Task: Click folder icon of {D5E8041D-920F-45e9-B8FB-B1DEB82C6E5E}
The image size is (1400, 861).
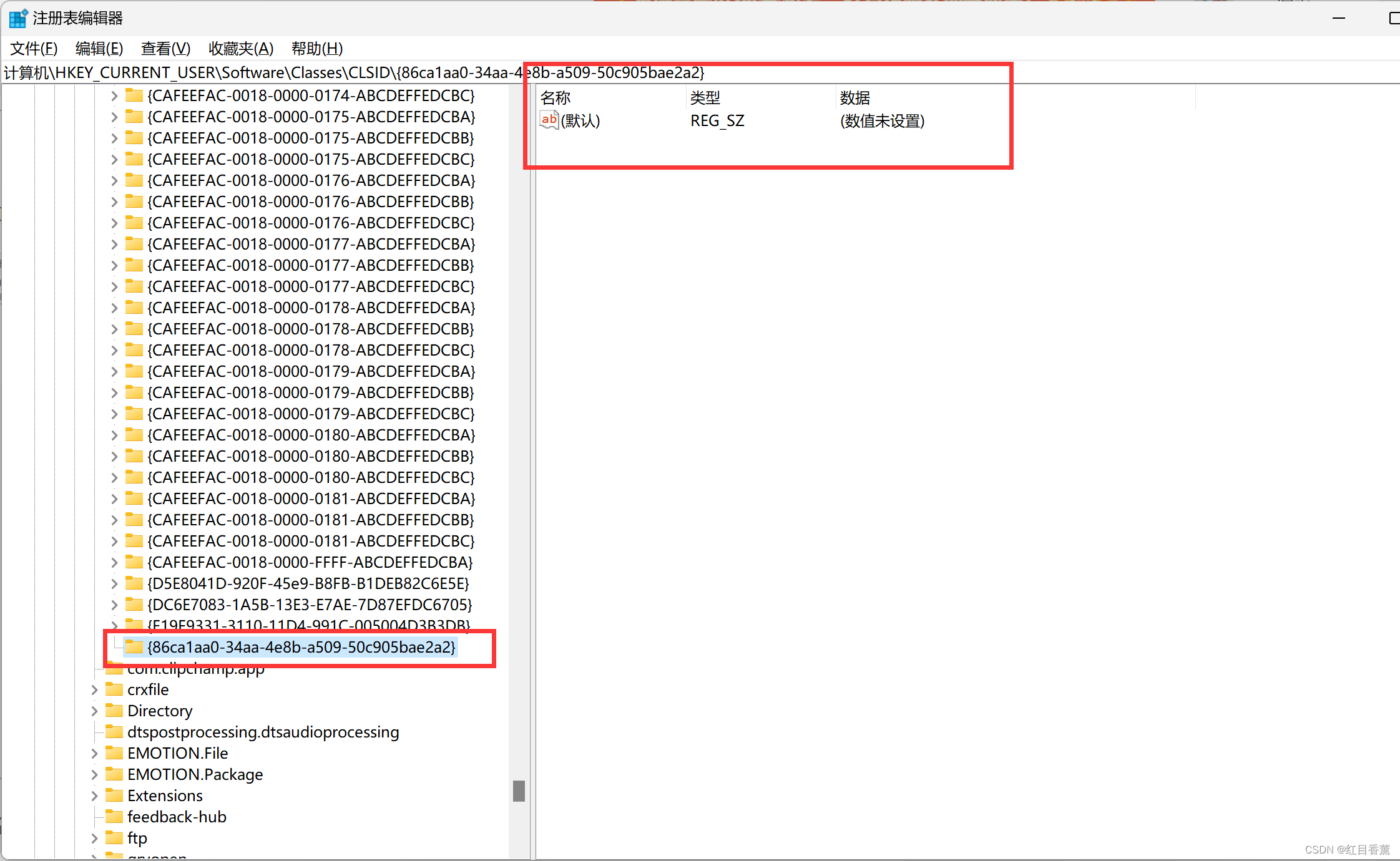Action: 134,583
